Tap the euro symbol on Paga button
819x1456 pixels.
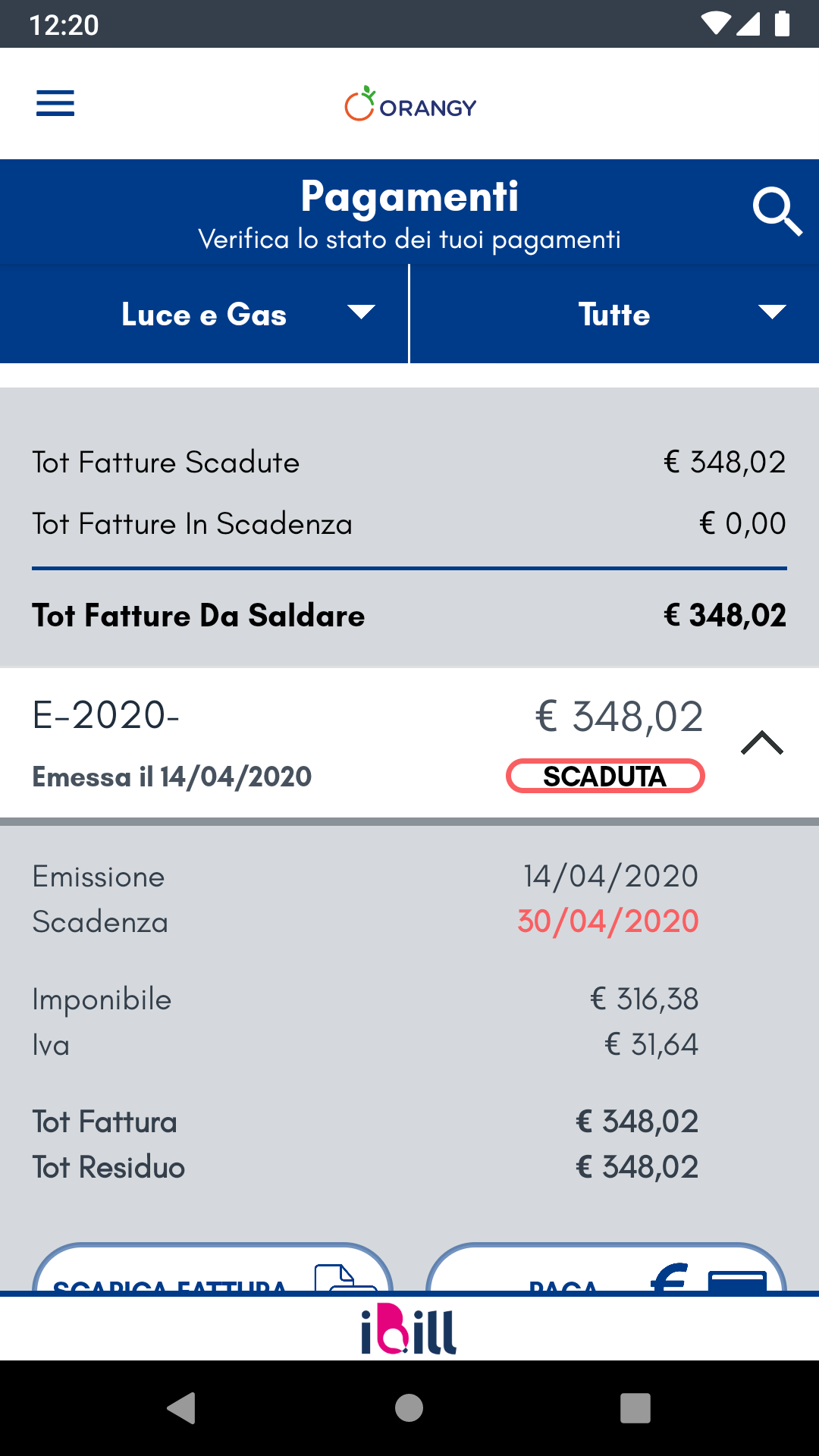[x=670, y=1278]
